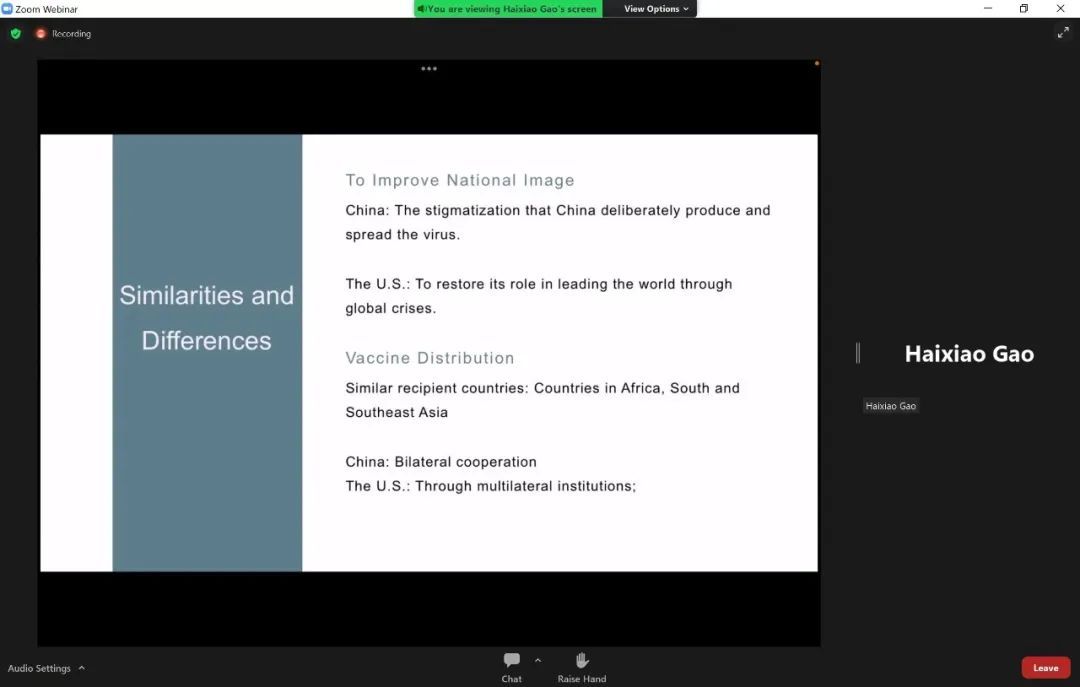
Task: Minimize the Zoom Webinar window
Action: (988, 8)
